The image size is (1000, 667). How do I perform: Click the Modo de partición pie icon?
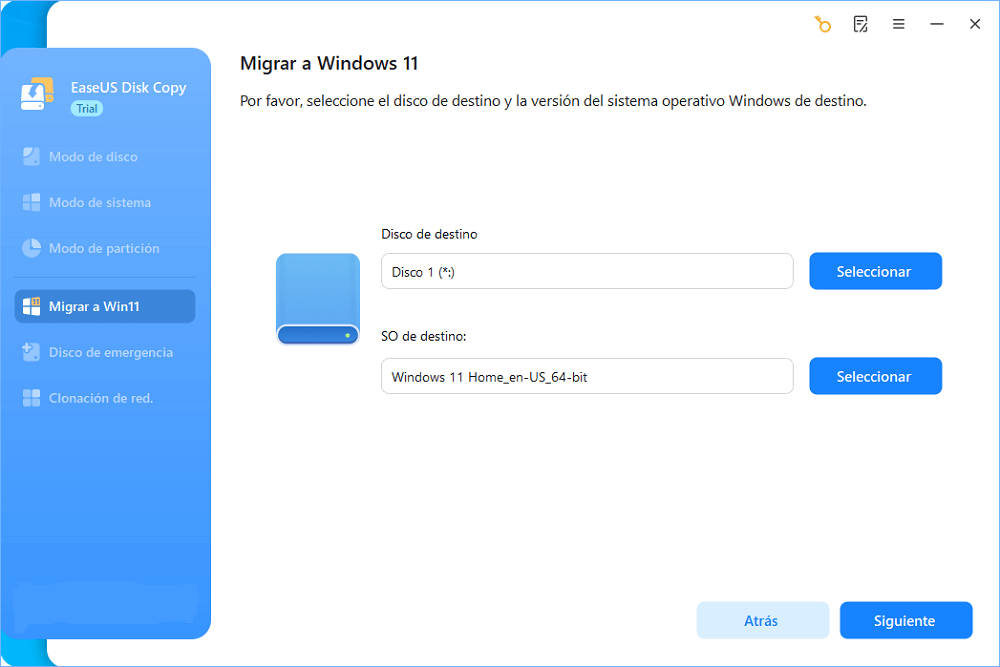click(31, 248)
